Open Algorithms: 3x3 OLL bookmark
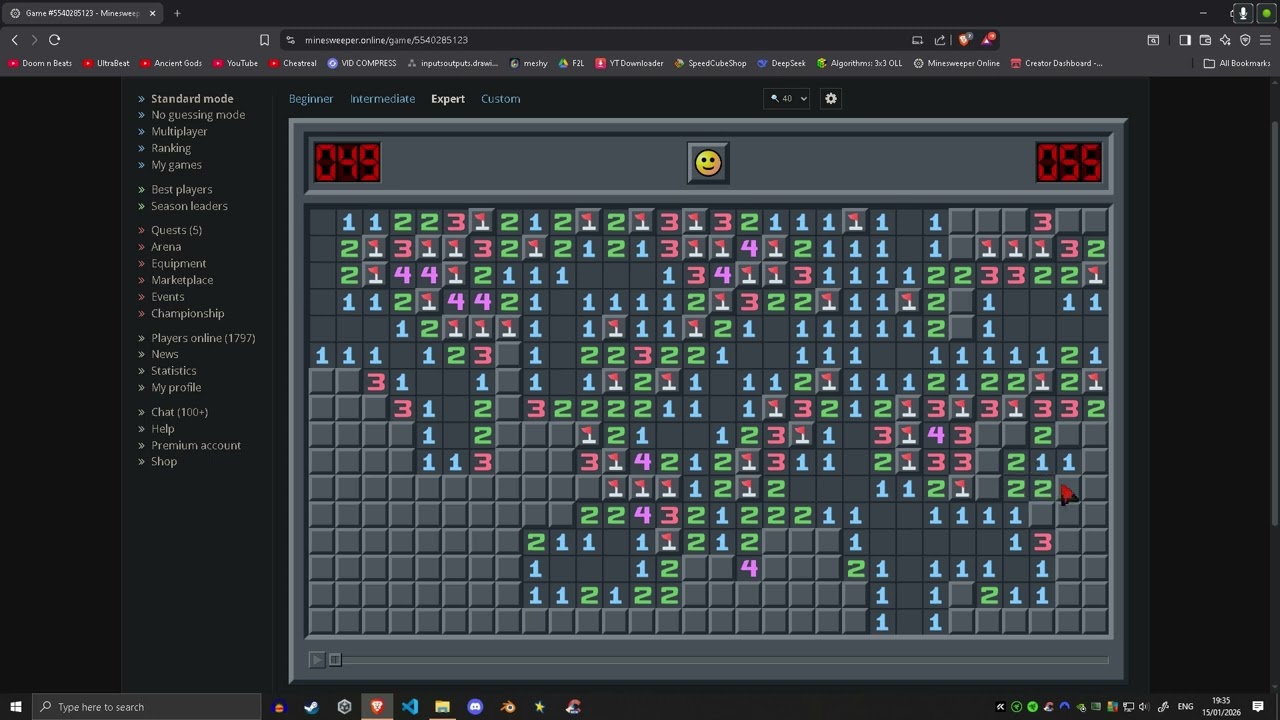1280x720 pixels. click(x=859, y=63)
